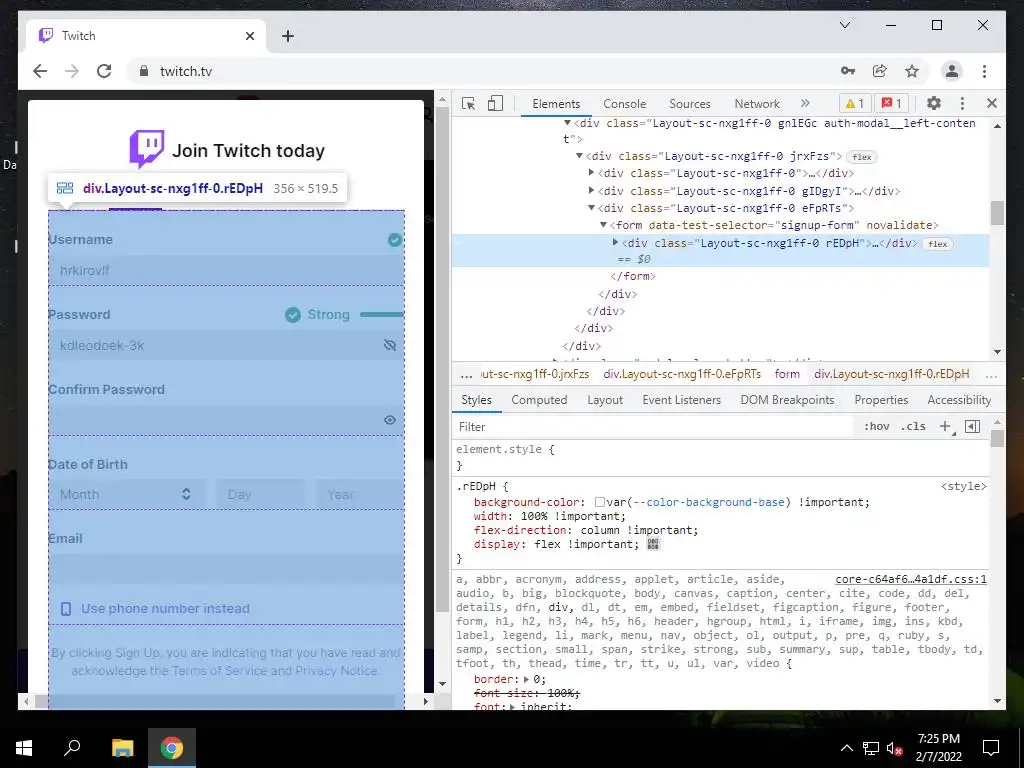The height and width of the screenshot is (768, 1024).
Task: Collapse the jrxFzs div node
Action: (x=579, y=155)
